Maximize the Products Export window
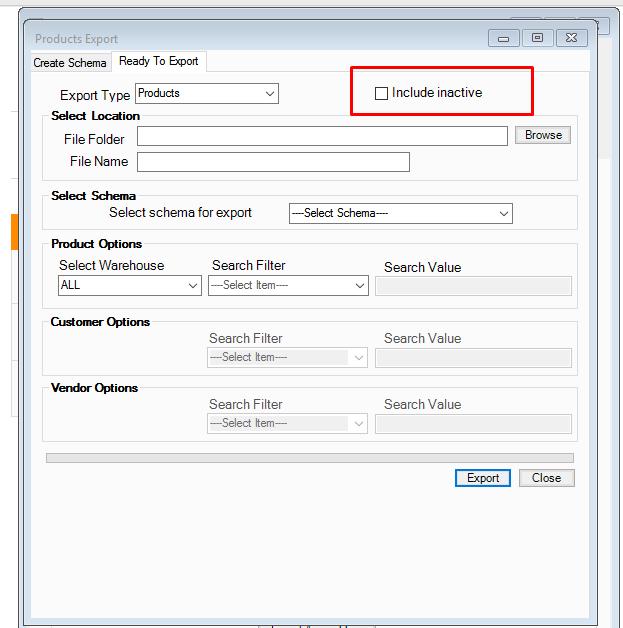The image size is (623, 628). 538,38
